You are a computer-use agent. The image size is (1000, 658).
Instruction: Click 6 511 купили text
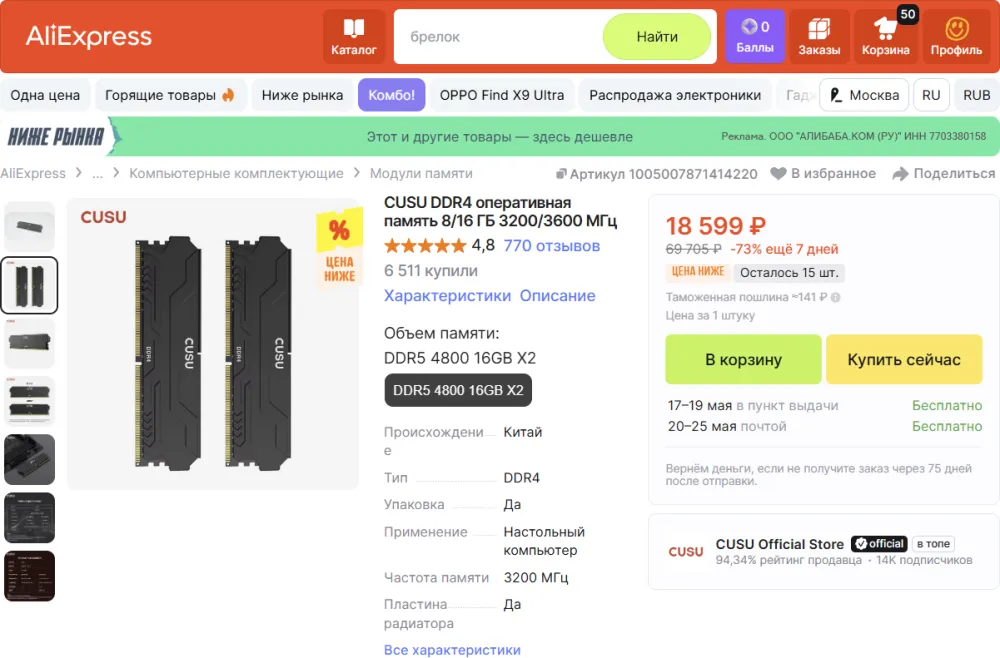[430, 271]
